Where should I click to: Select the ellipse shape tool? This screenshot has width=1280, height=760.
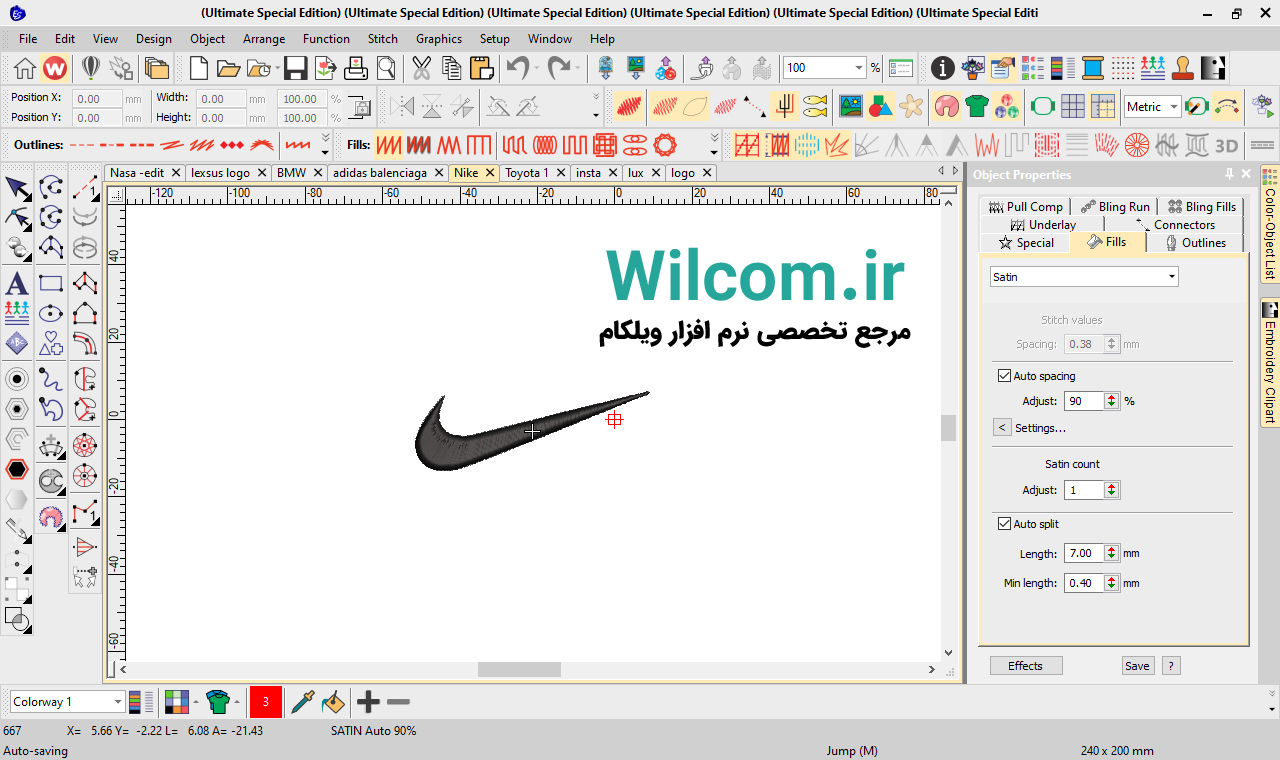(x=51, y=313)
